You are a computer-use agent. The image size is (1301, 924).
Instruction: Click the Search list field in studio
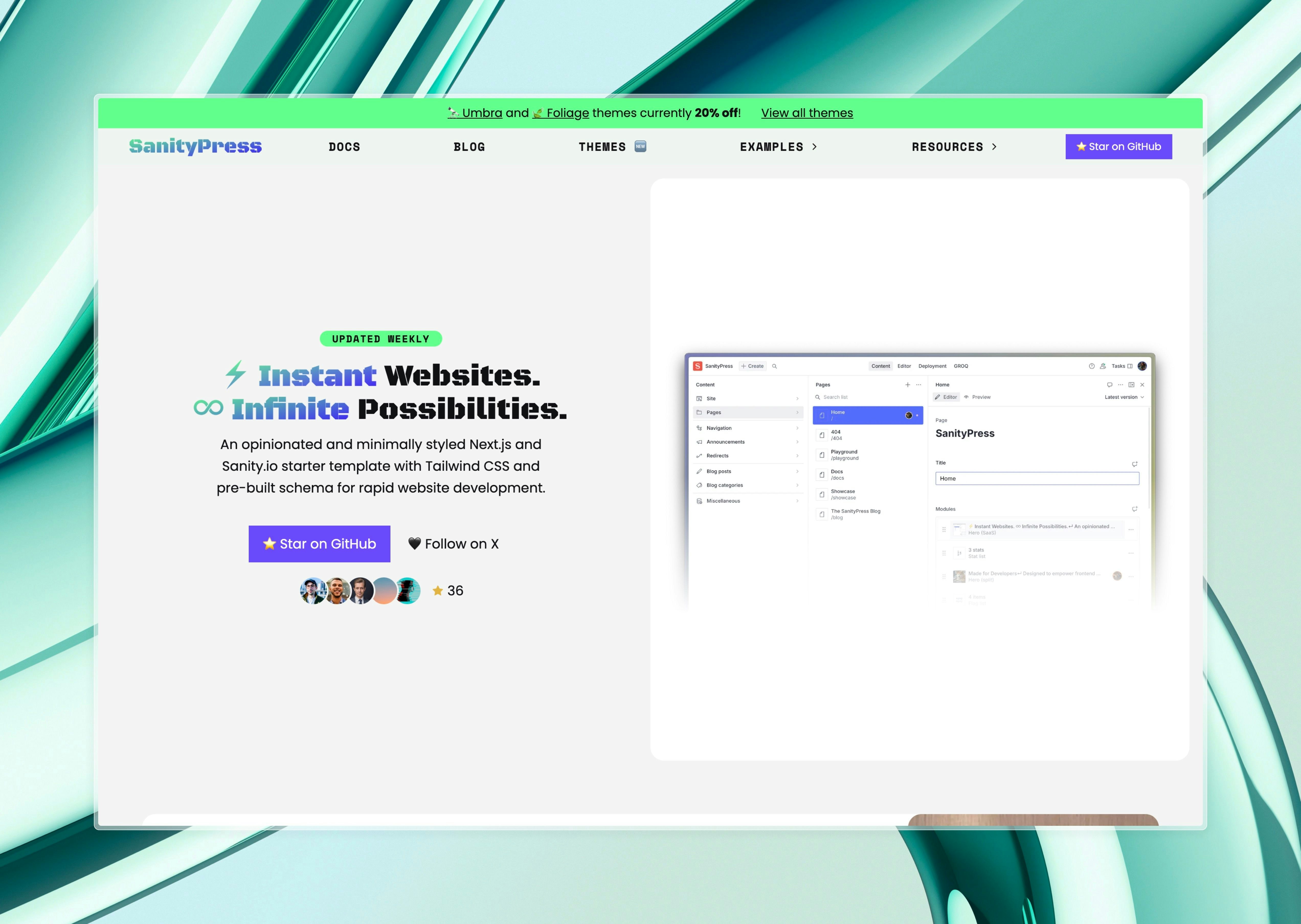tap(868, 397)
